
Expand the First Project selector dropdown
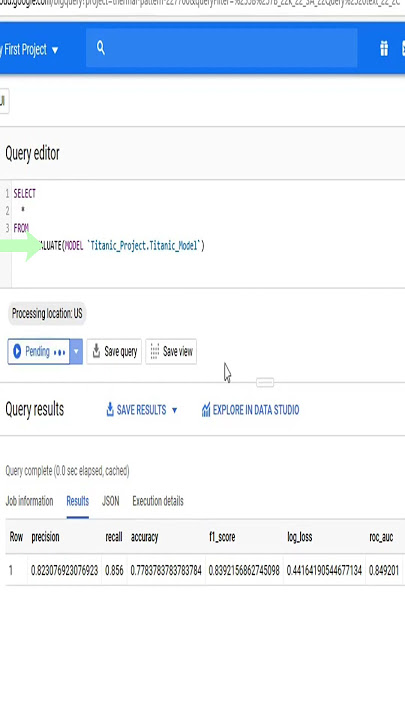pos(55,50)
